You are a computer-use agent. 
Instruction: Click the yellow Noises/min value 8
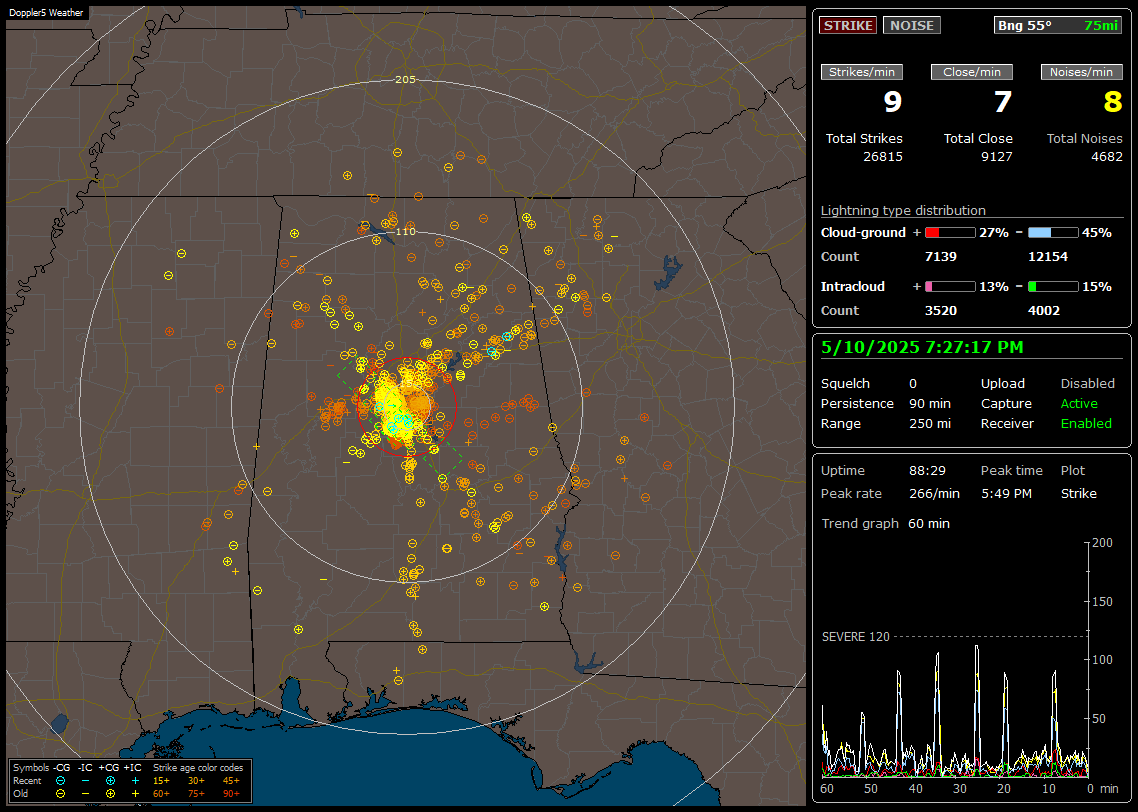coord(1113,102)
